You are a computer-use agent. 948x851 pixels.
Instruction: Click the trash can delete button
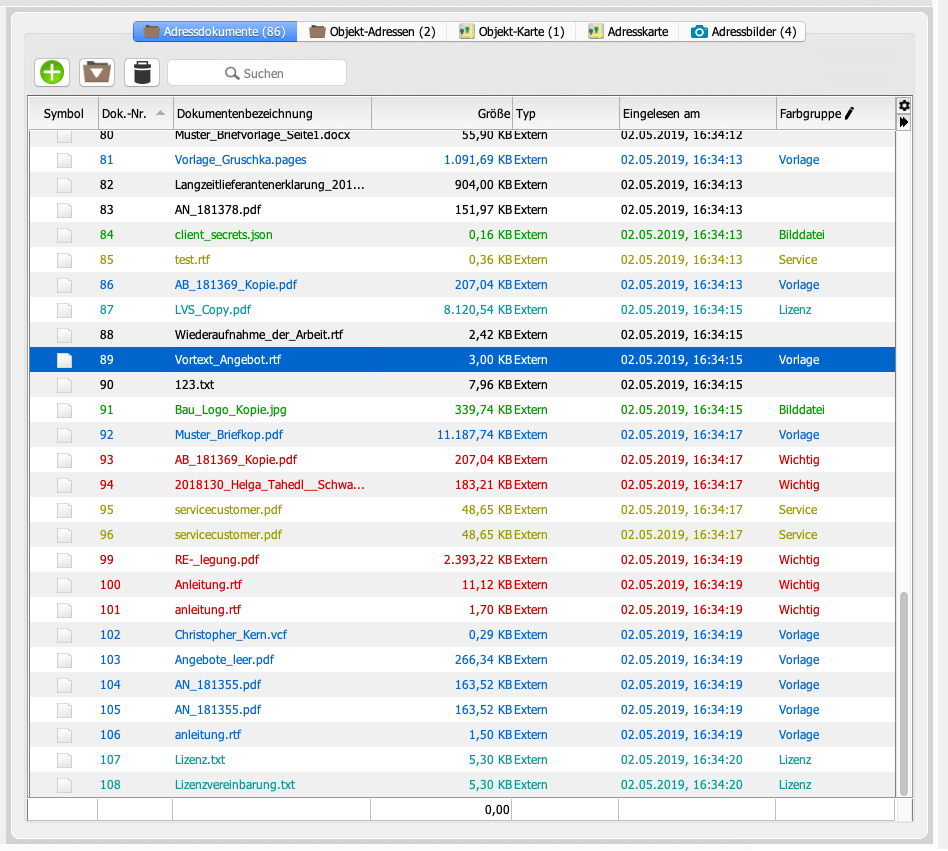click(142, 73)
